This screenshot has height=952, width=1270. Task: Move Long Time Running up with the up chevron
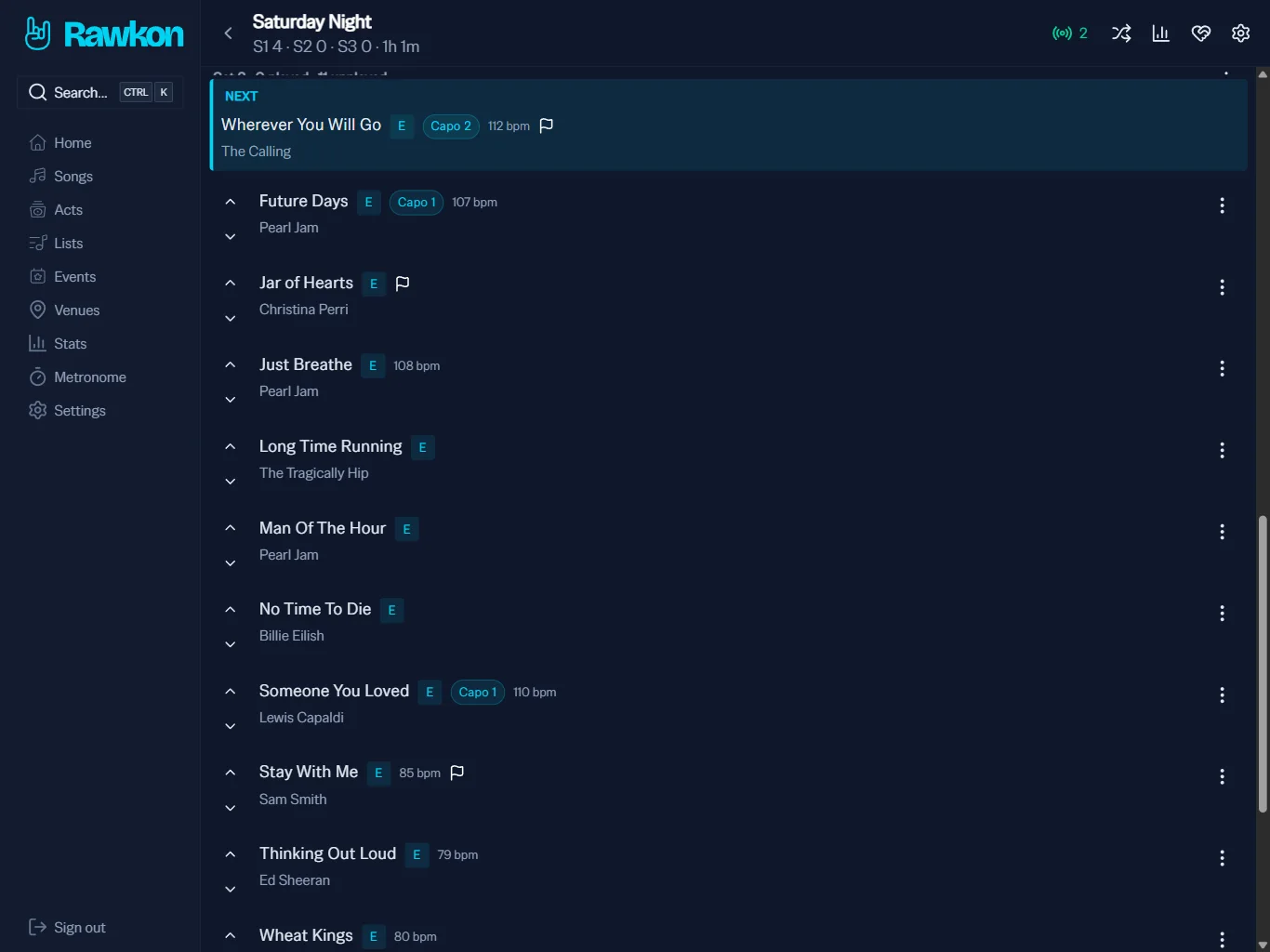tap(231, 446)
